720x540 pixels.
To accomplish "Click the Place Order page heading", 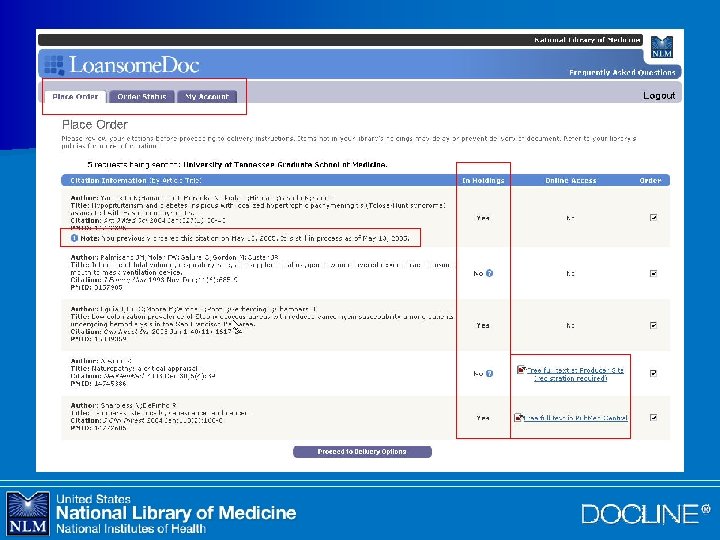I will pos(95,124).
